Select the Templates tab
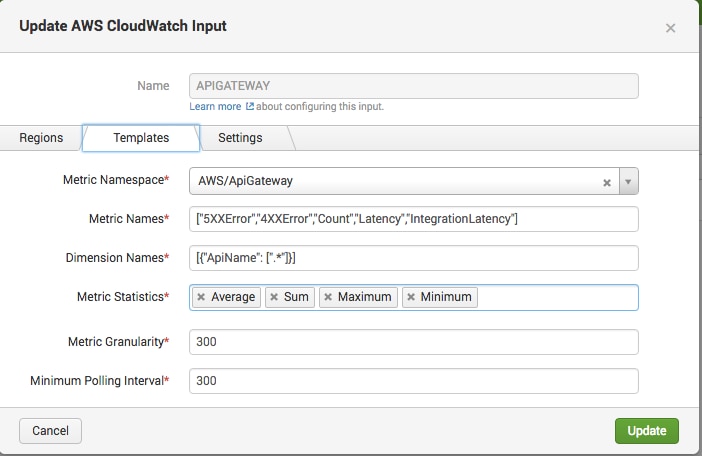The height and width of the screenshot is (456, 702). click(x=141, y=138)
